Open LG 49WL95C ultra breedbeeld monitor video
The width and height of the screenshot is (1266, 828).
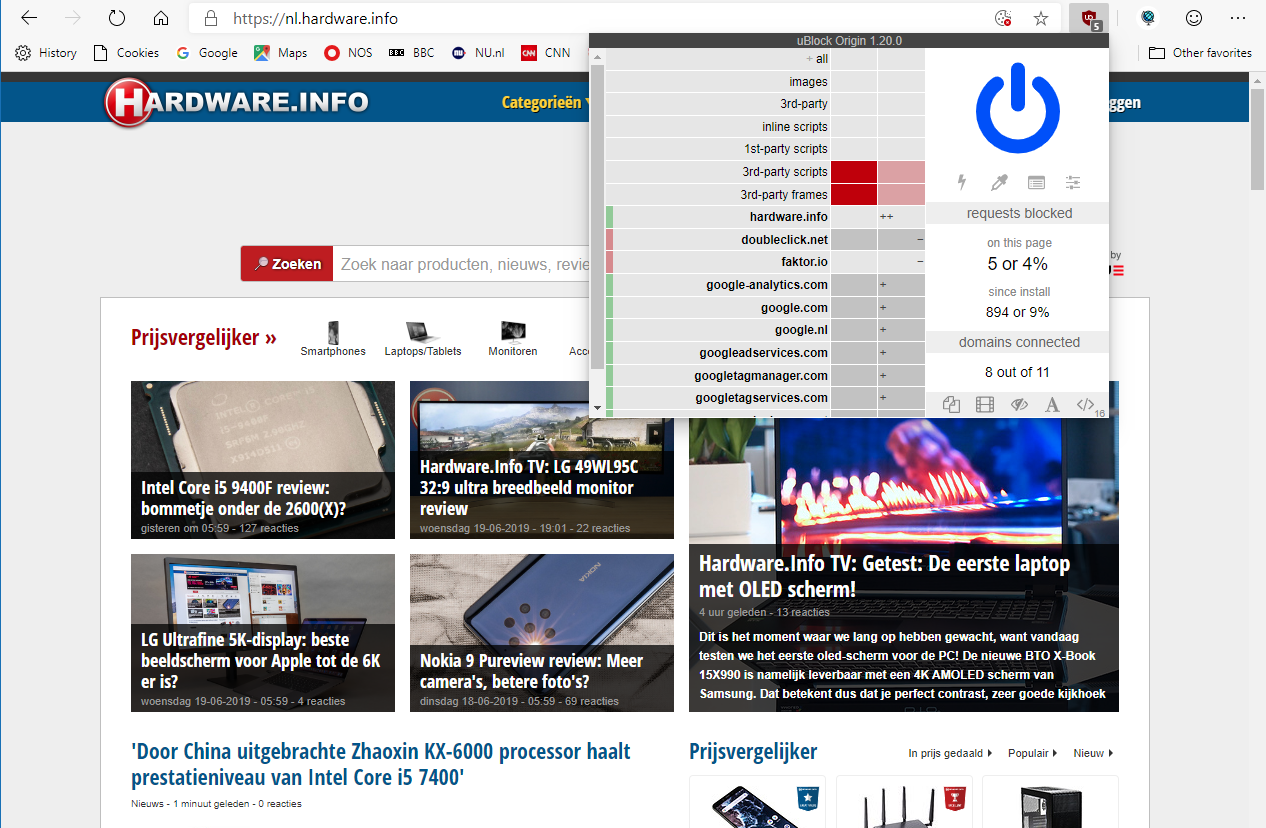pyautogui.click(x=542, y=460)
